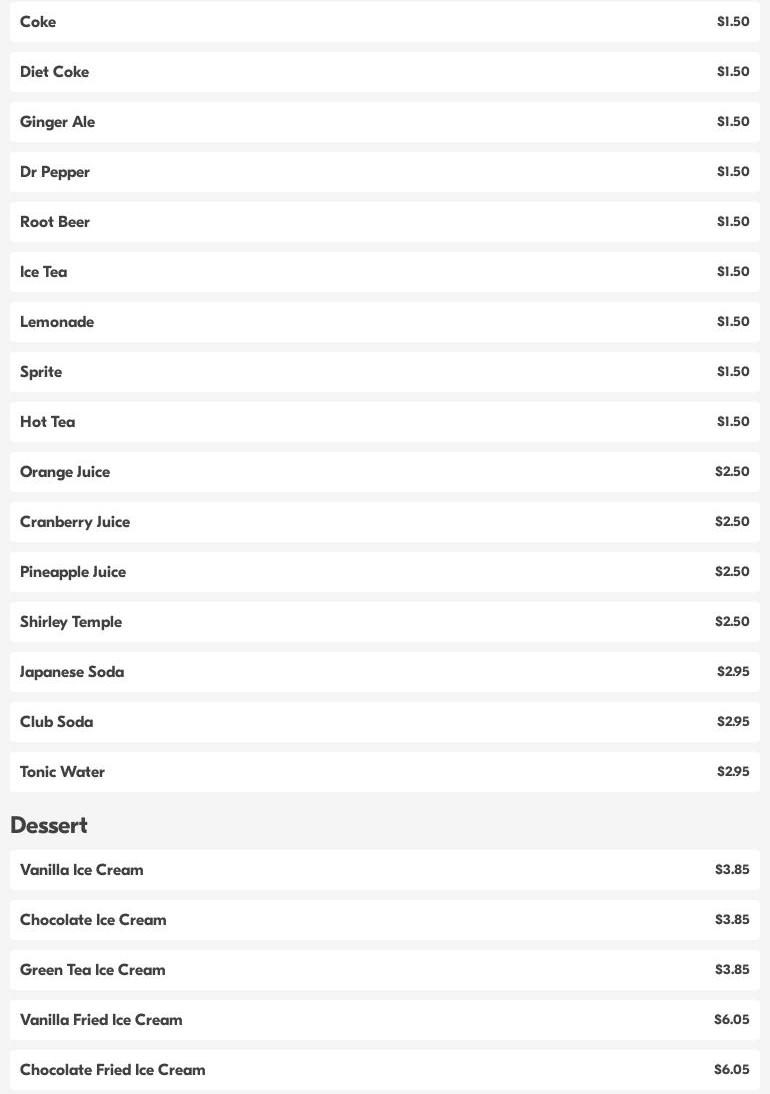Click the Green Tea Ice Cream item

(x=93, y=970)
